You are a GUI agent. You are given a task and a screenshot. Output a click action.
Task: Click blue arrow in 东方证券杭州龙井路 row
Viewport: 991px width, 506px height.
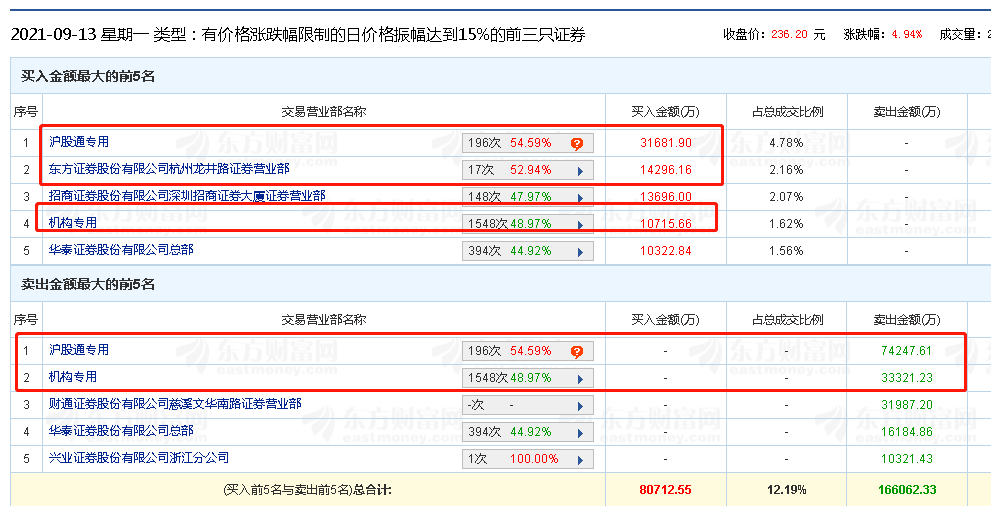pos(580,170)
